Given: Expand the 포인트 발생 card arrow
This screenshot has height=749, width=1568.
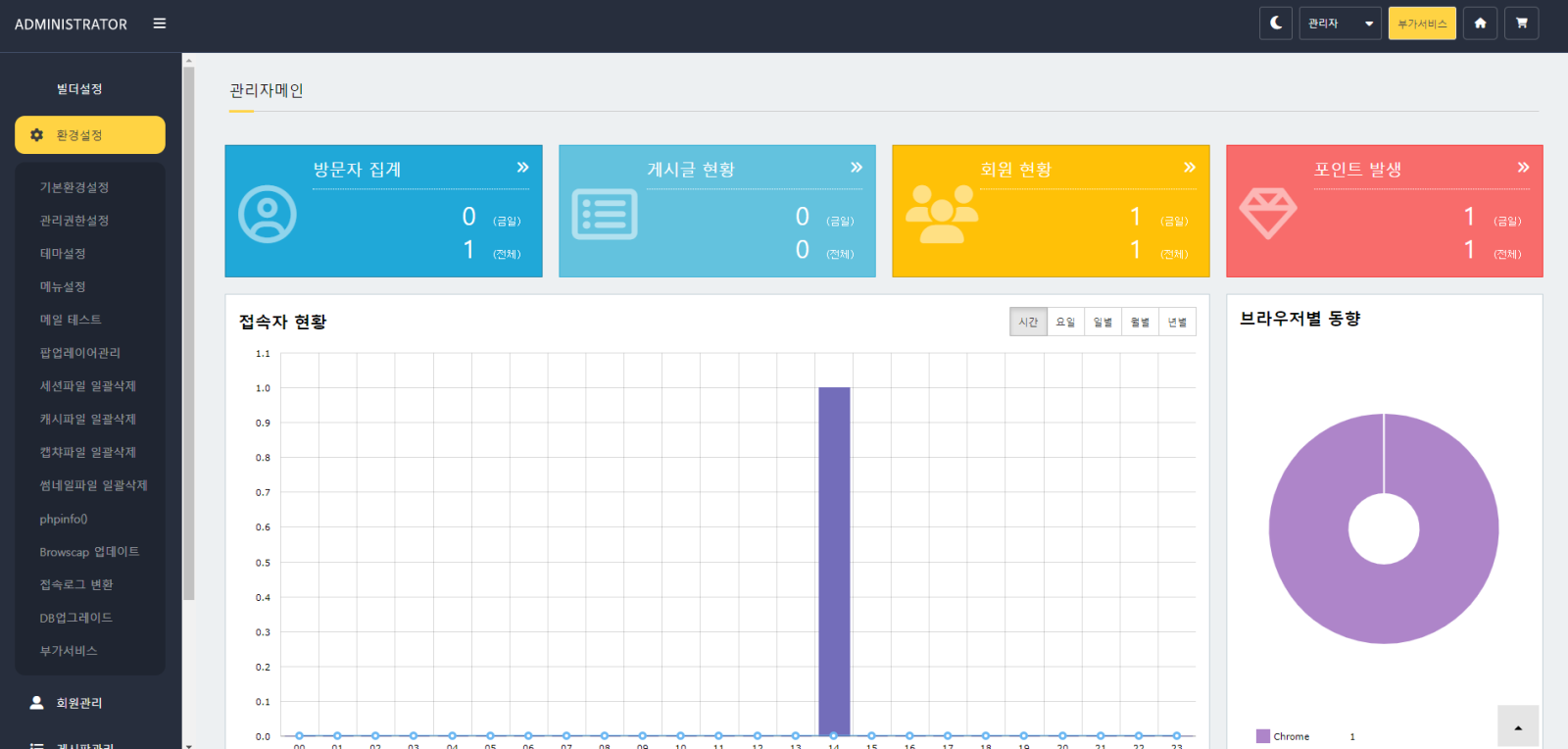Looking at the screenshot, I should coord(1523,168).
